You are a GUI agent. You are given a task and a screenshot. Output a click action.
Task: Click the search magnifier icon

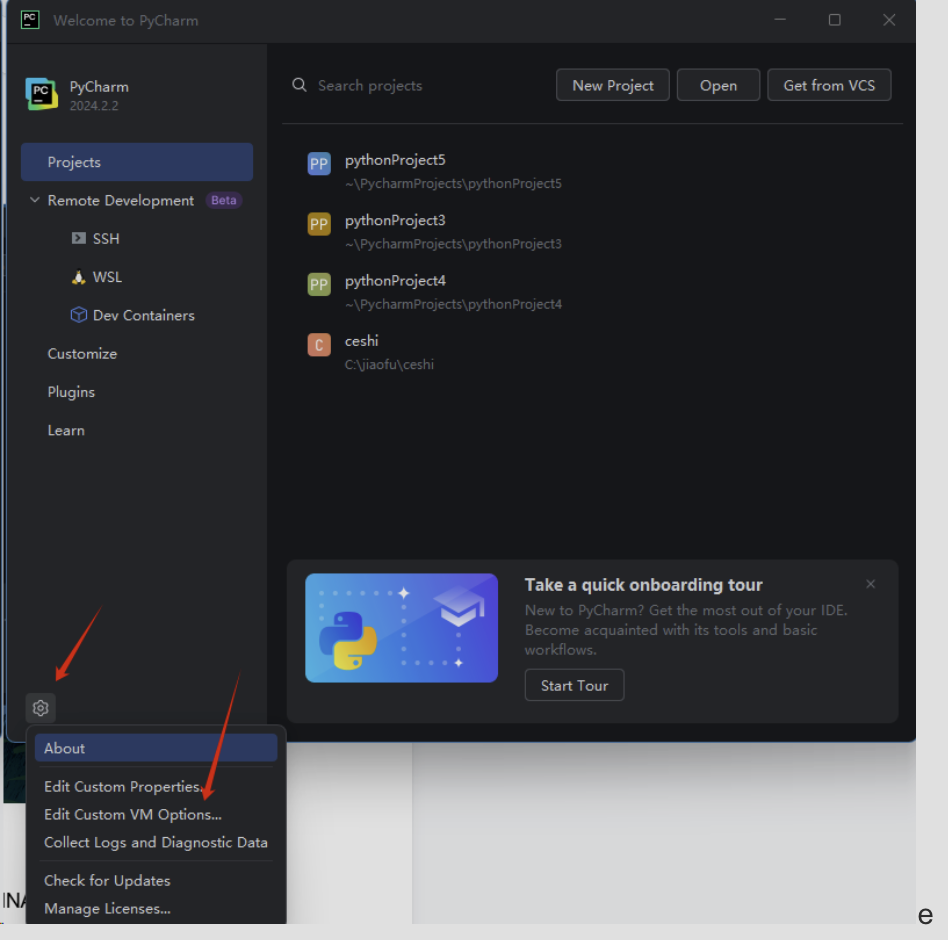299,85
